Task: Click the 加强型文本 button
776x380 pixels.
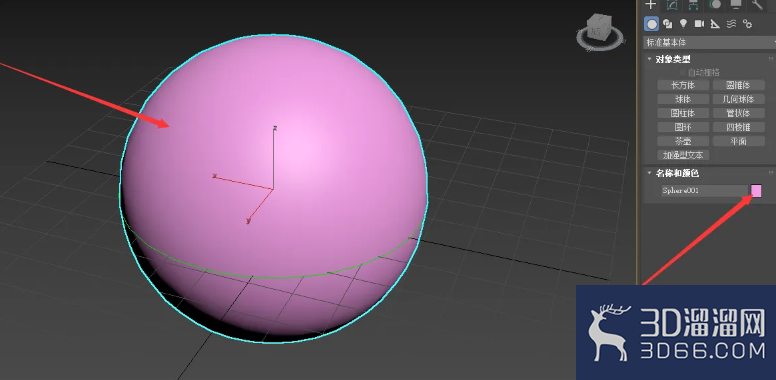Action: 683,155
